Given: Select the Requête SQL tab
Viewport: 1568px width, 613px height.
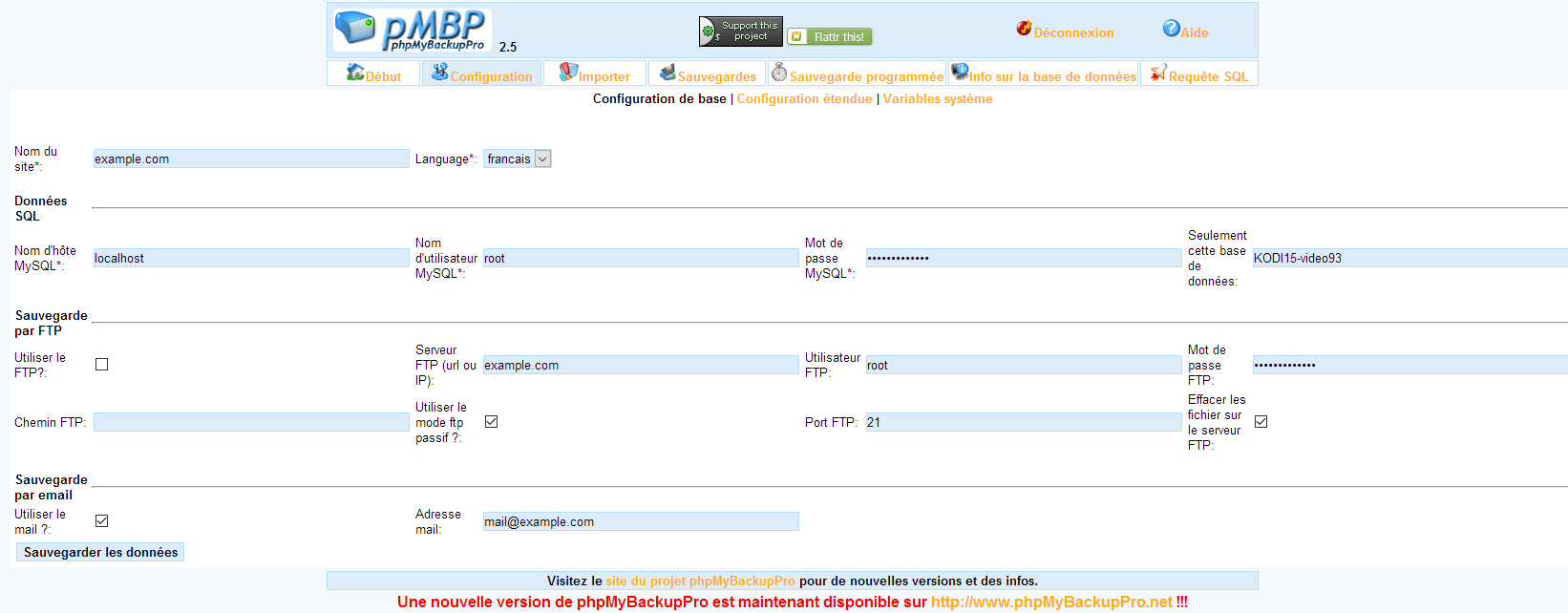Looking at the screenshot, I should [x=1199, y=74].
